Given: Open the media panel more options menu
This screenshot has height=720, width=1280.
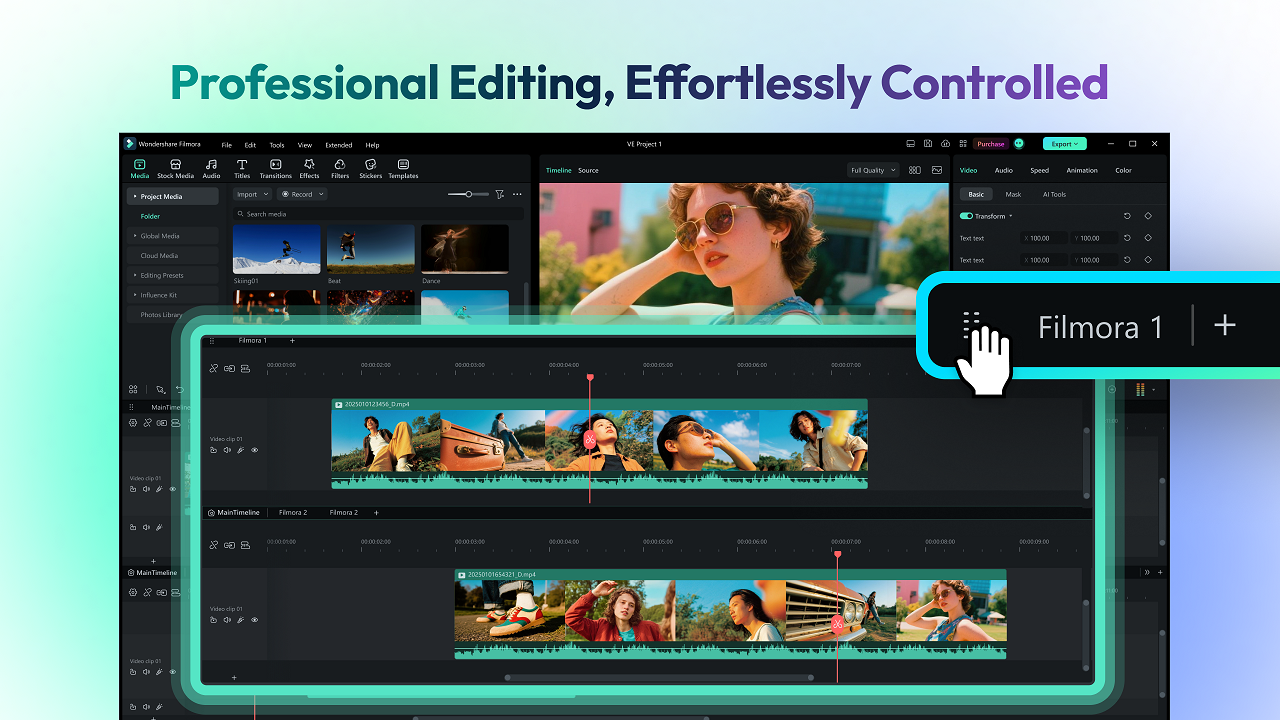Looking at the screenshot, I should [x=517, y=194].
